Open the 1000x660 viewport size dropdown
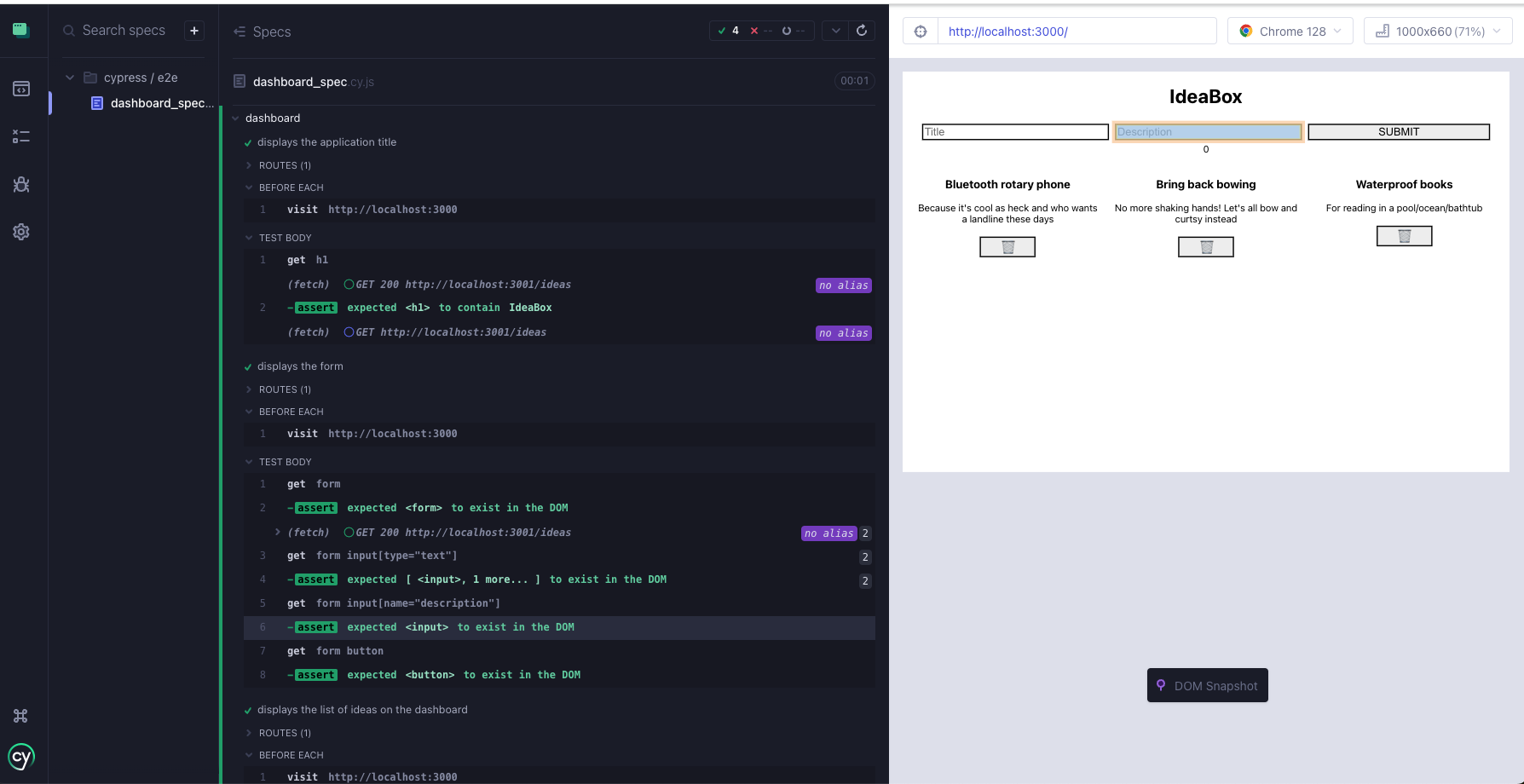Image resolution: width=1524 pixels, height=784 pixels. tap(1437, 31)
